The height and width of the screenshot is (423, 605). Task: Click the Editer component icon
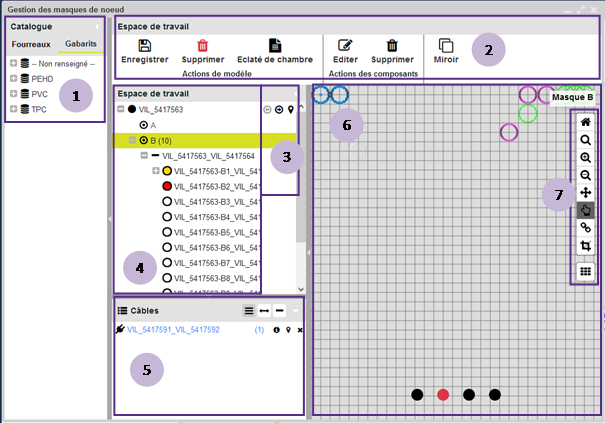pos(346,45)
